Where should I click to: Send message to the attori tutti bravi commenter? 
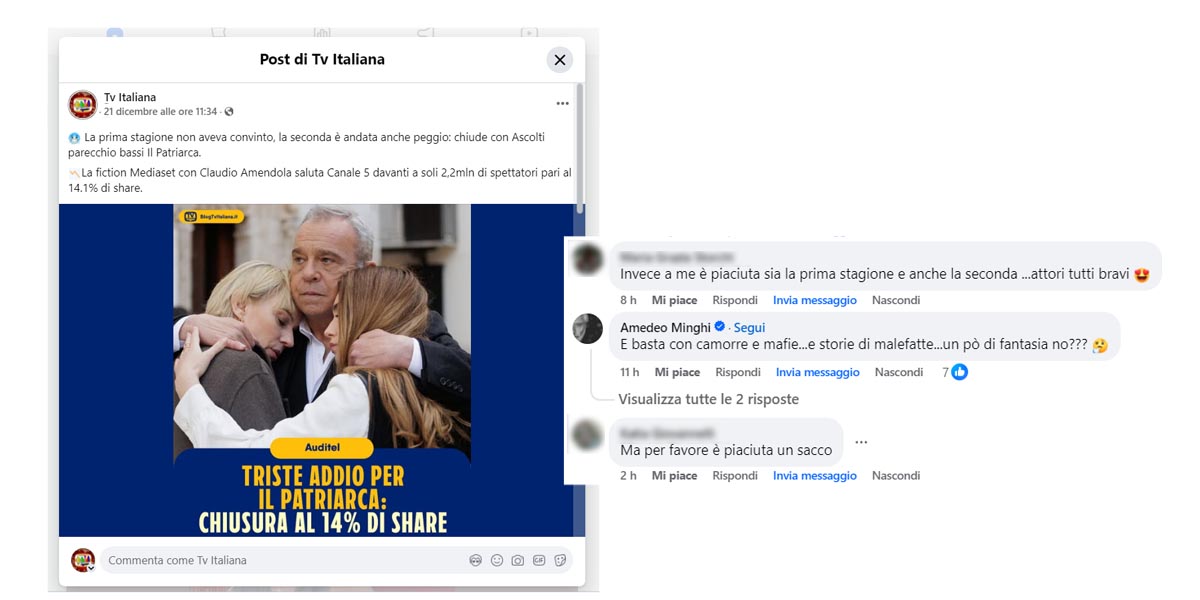[x=815, y=300]
